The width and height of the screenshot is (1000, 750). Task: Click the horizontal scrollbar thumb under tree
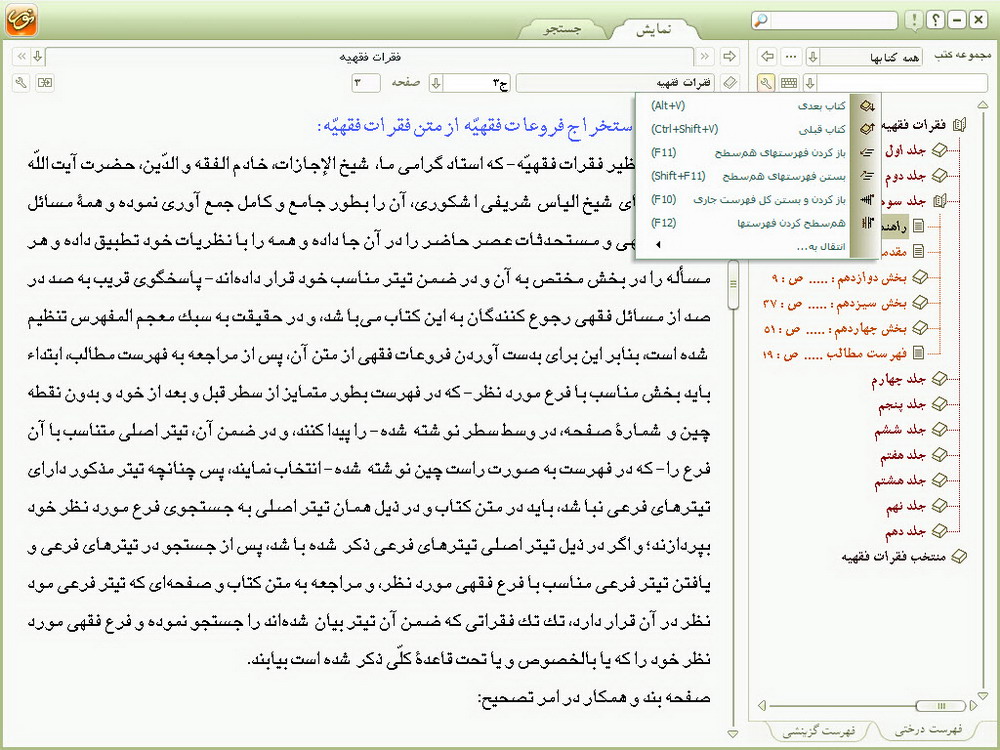coord(940,705)
